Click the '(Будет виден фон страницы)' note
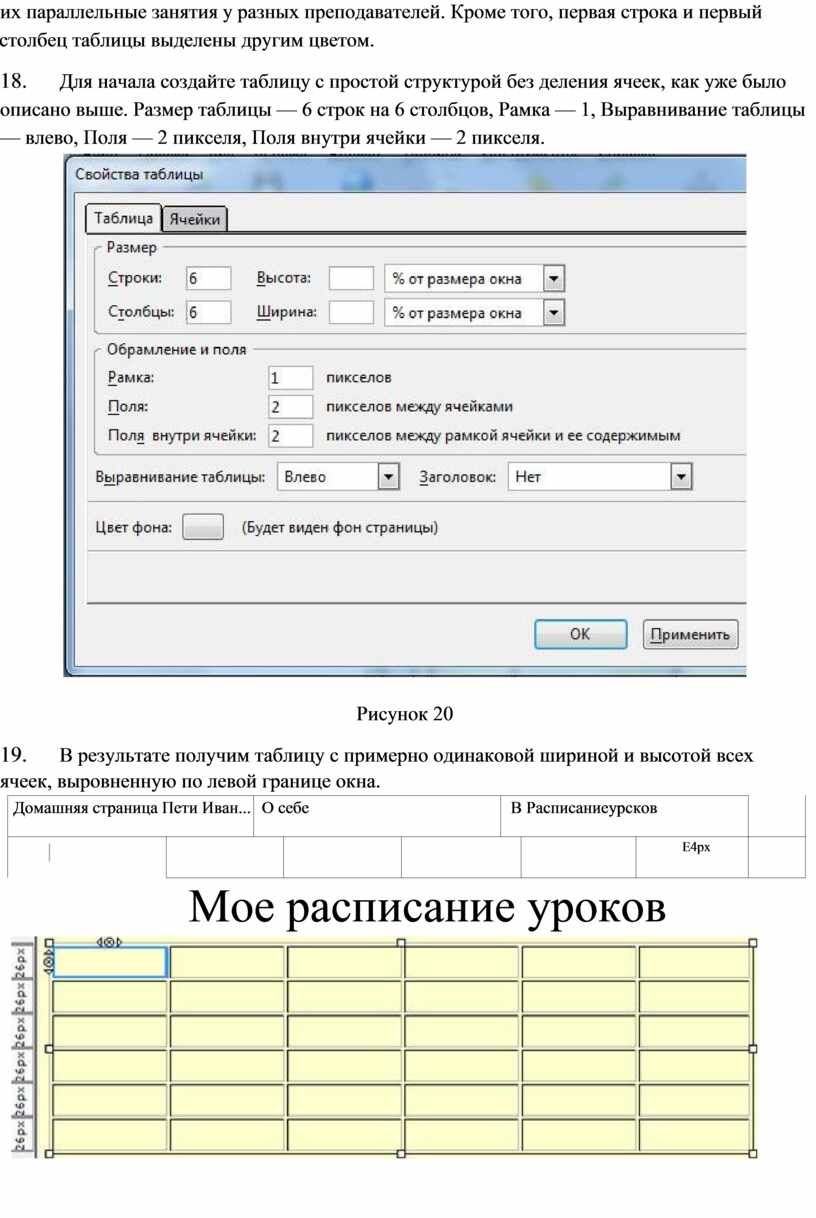816x1218 pixels. tap(341, 528)
